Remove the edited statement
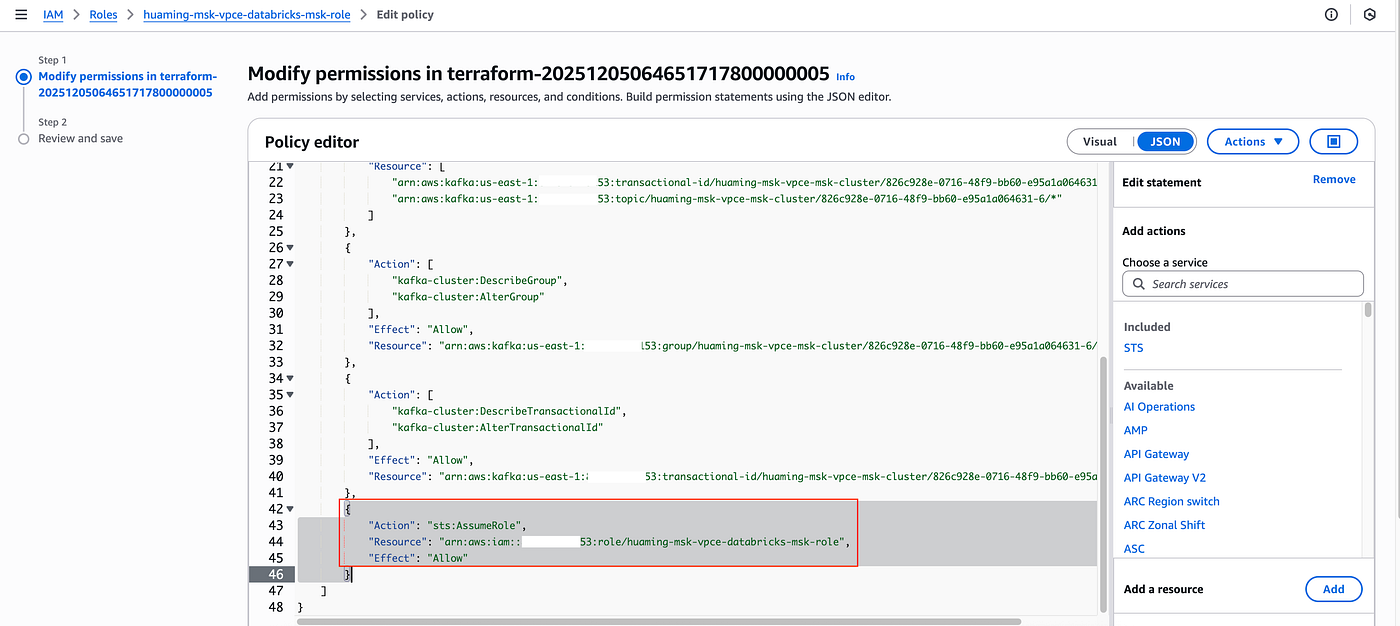This screenshot has width=1400, height=626. point(1334,180)
